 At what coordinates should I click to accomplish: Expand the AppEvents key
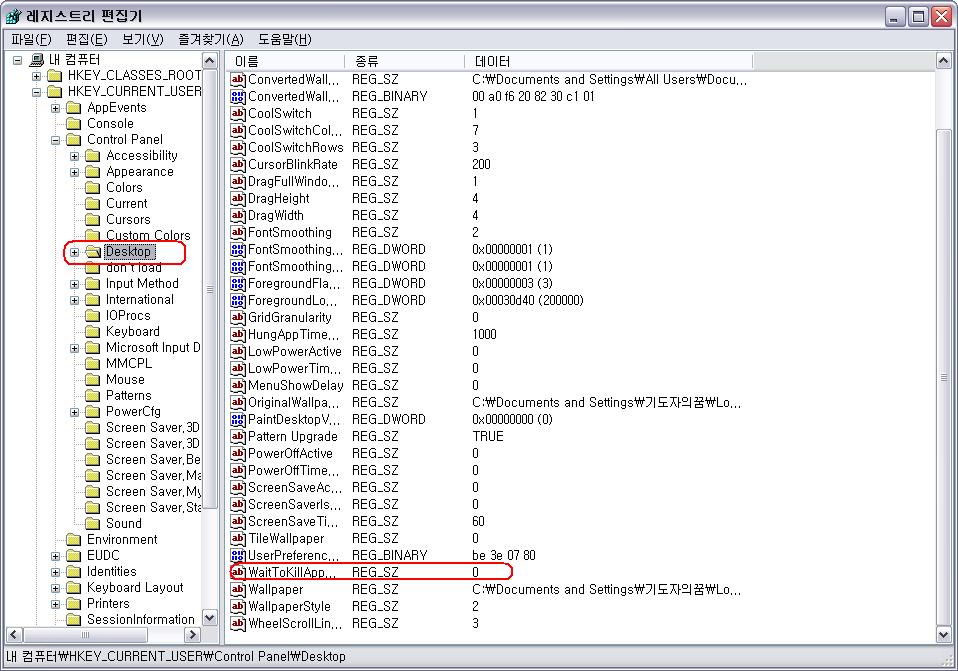pos(56,108)
